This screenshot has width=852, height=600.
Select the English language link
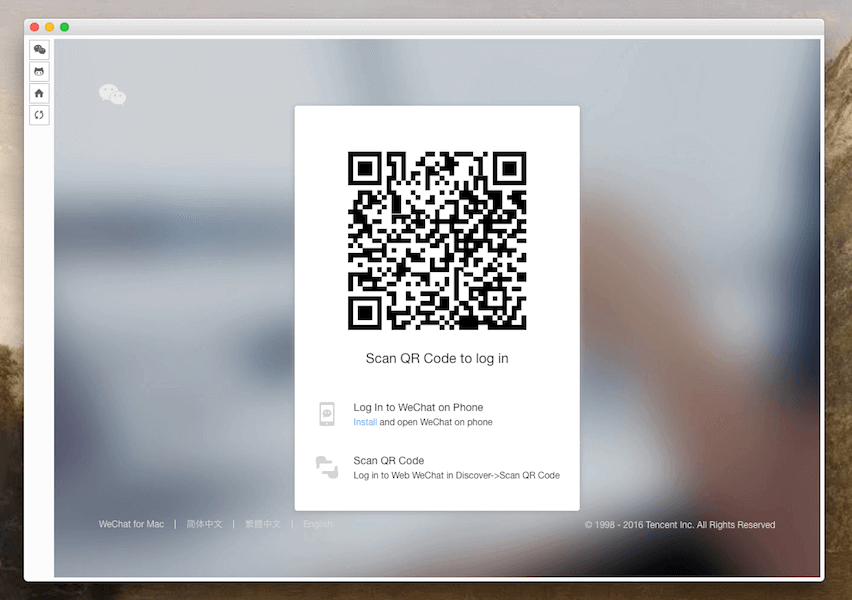pos(318,524)
